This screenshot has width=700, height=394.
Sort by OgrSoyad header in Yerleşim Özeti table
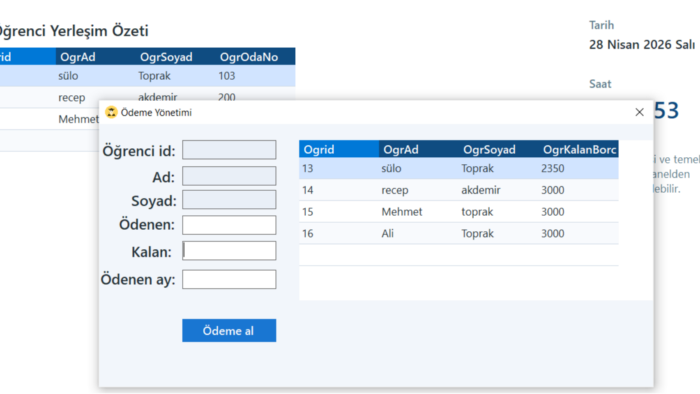[175, 57]
